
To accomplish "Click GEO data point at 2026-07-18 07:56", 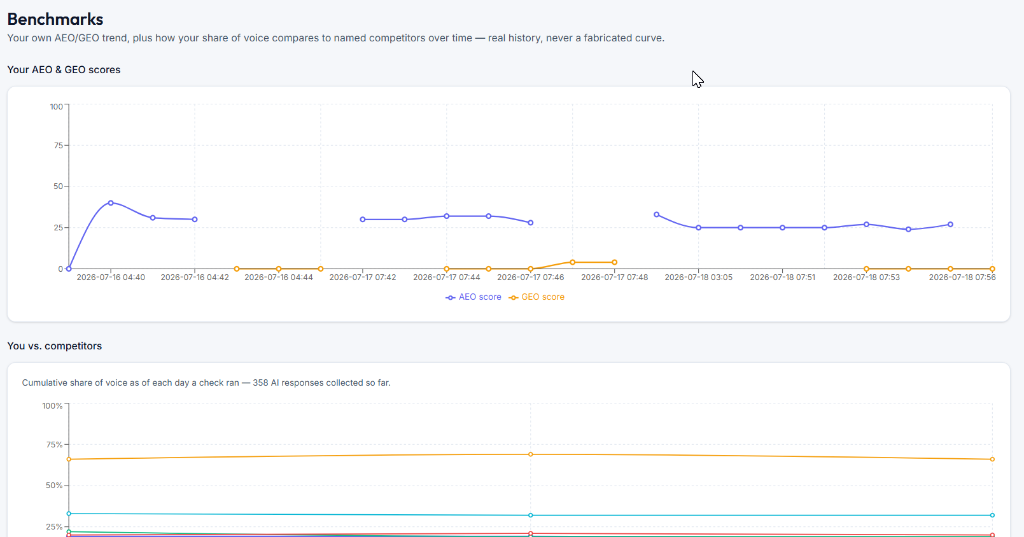I will [x=992, y=268].
